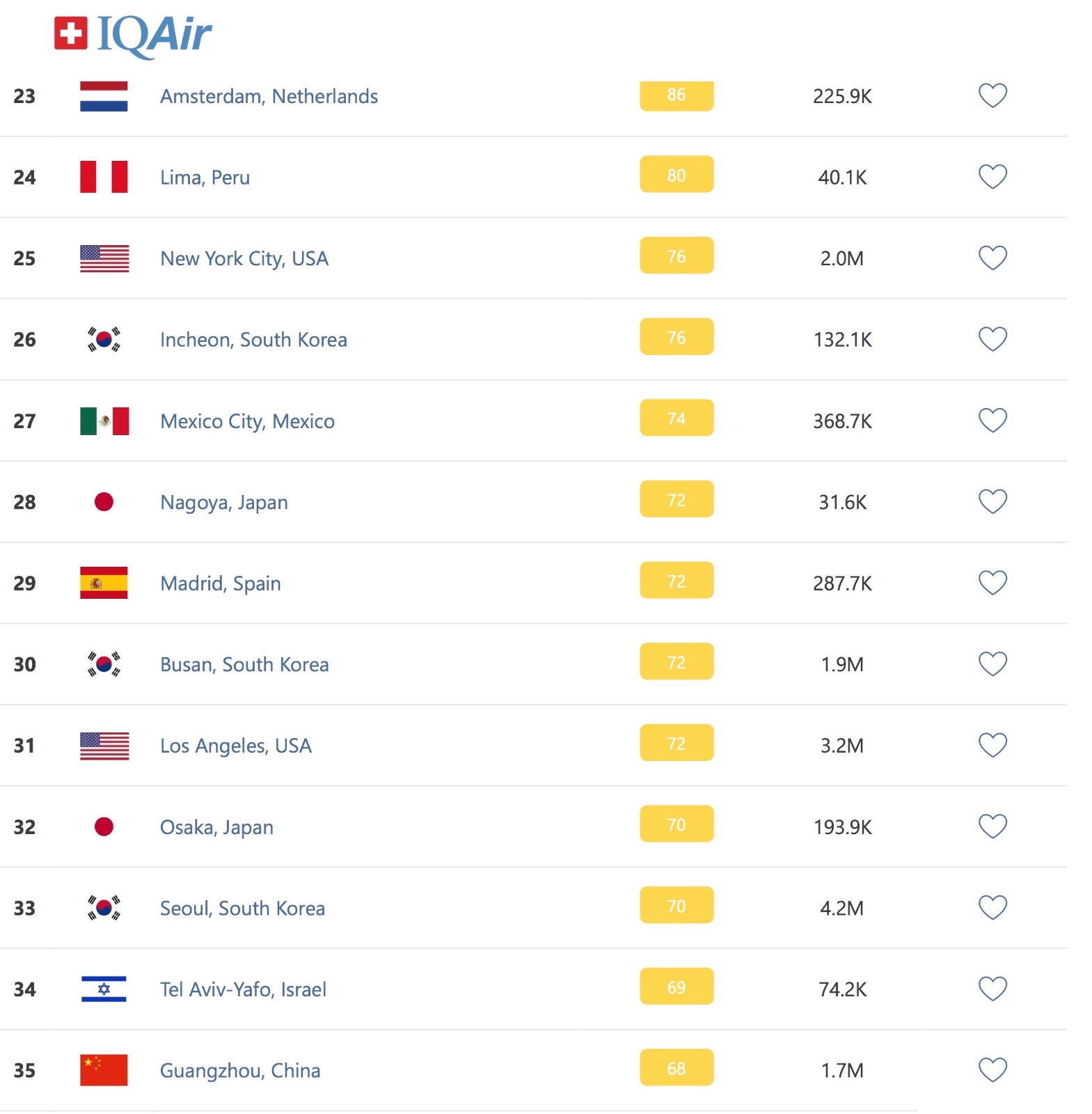The image size is (1092, 1114).
Task: Click the Spain flag next to Madrid
Action: point(104,583)
